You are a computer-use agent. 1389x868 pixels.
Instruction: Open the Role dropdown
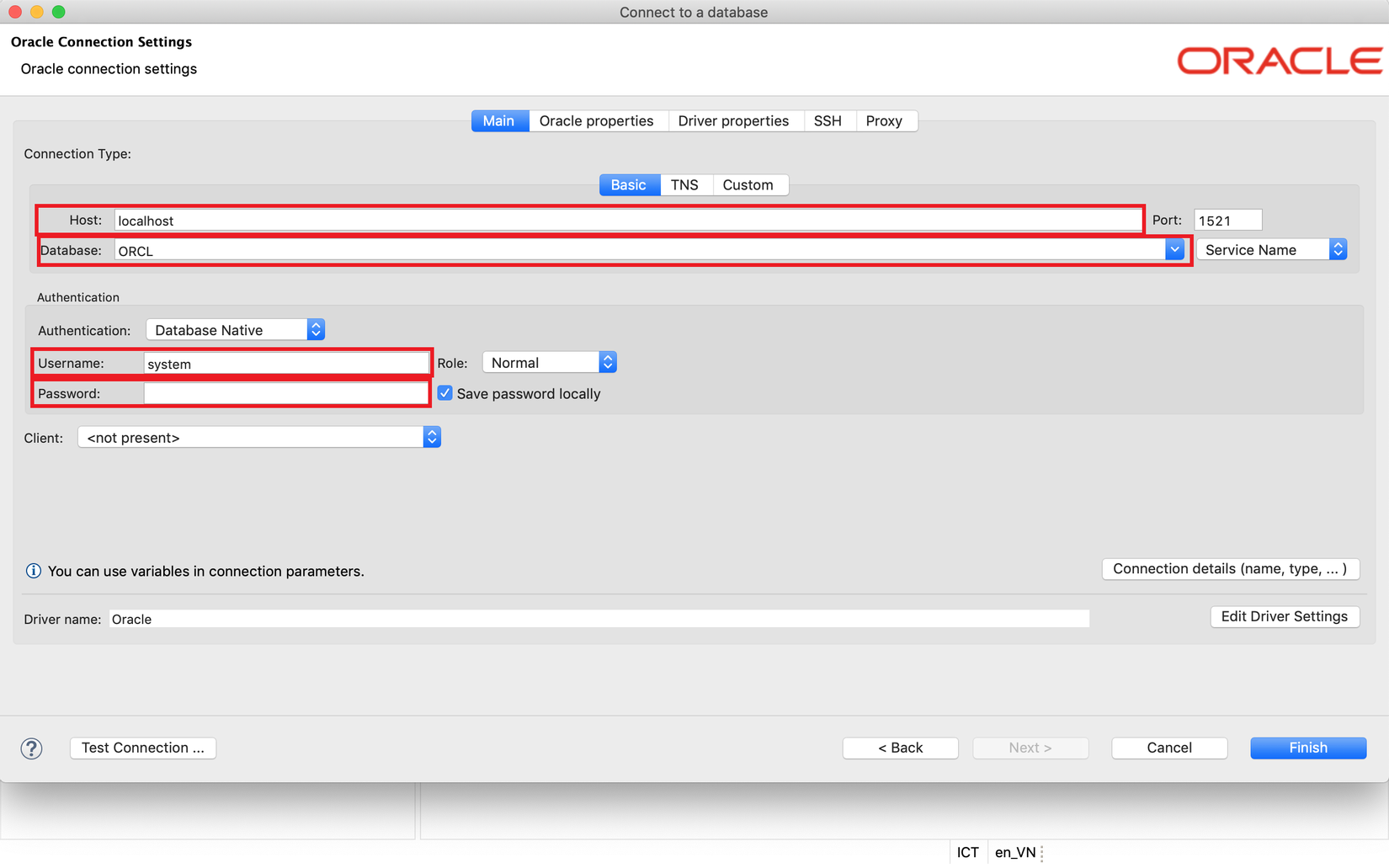tap(549, 363)
